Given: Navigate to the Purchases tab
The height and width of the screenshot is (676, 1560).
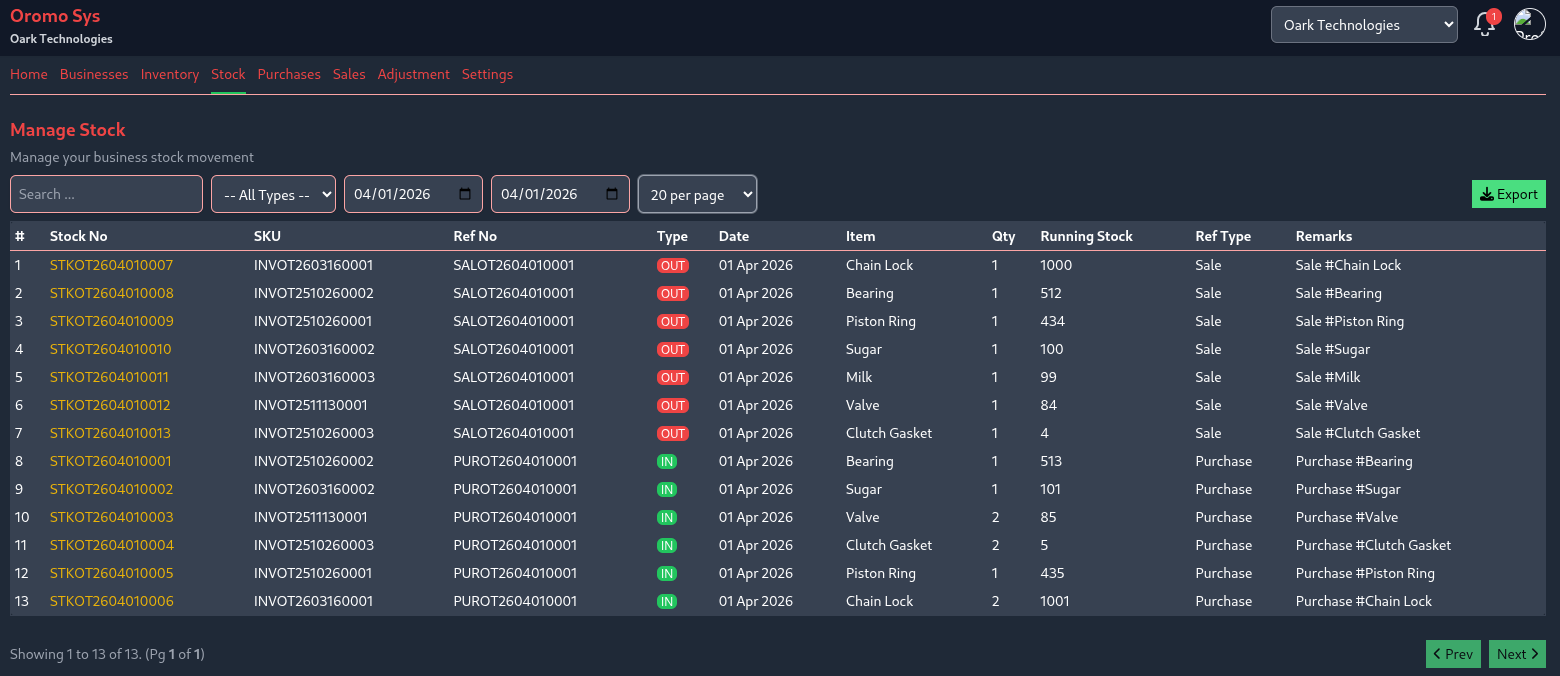Looking at the screenshot, I should (x=289, y=74).
